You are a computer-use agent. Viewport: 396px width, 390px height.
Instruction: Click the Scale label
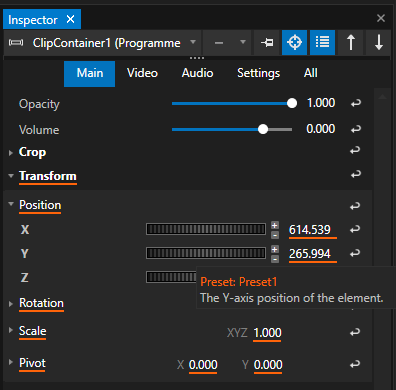33,331
